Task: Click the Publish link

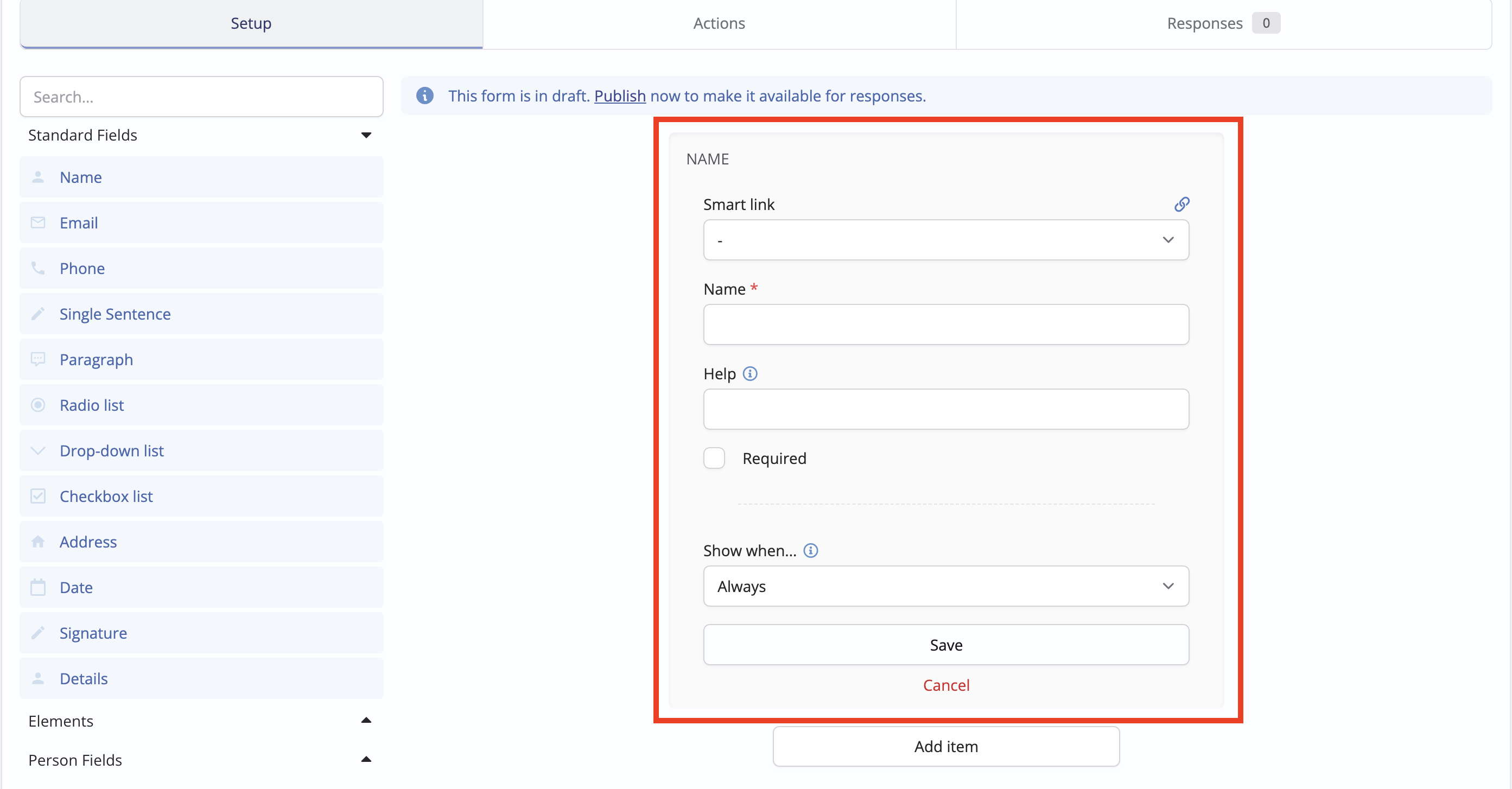Action: click(619, 96)
